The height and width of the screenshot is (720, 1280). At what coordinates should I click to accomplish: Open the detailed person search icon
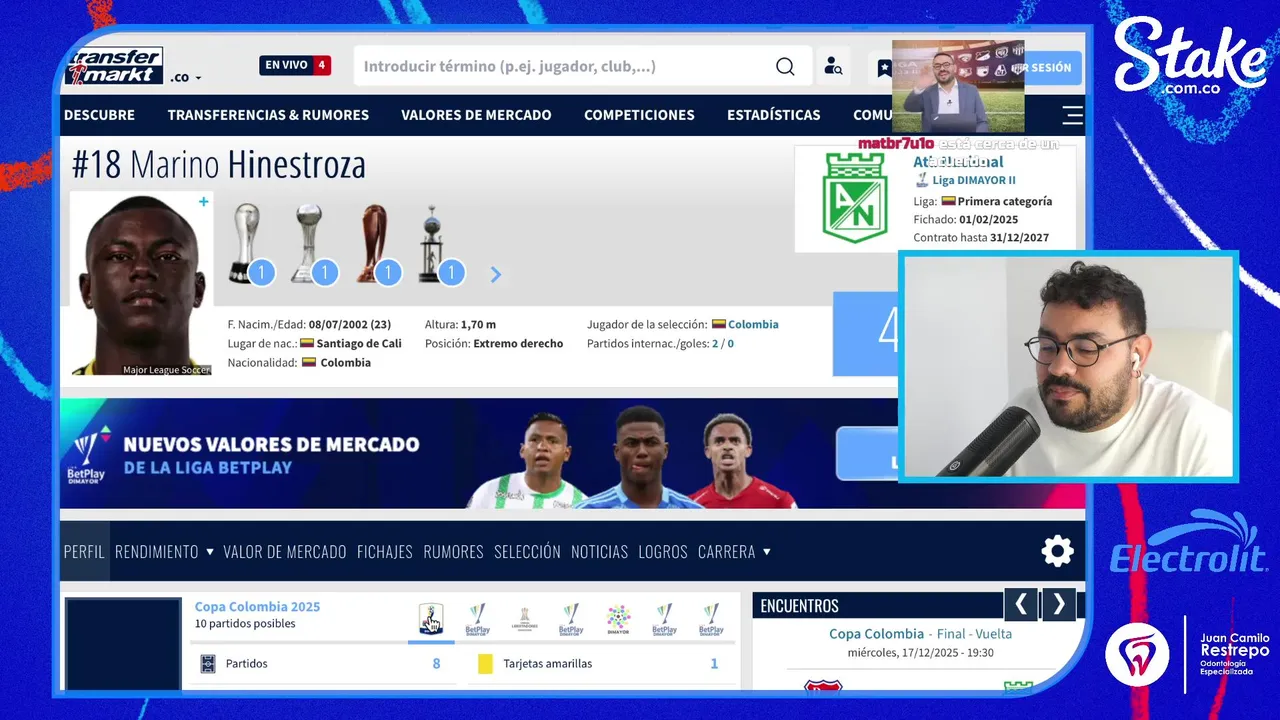833,66
